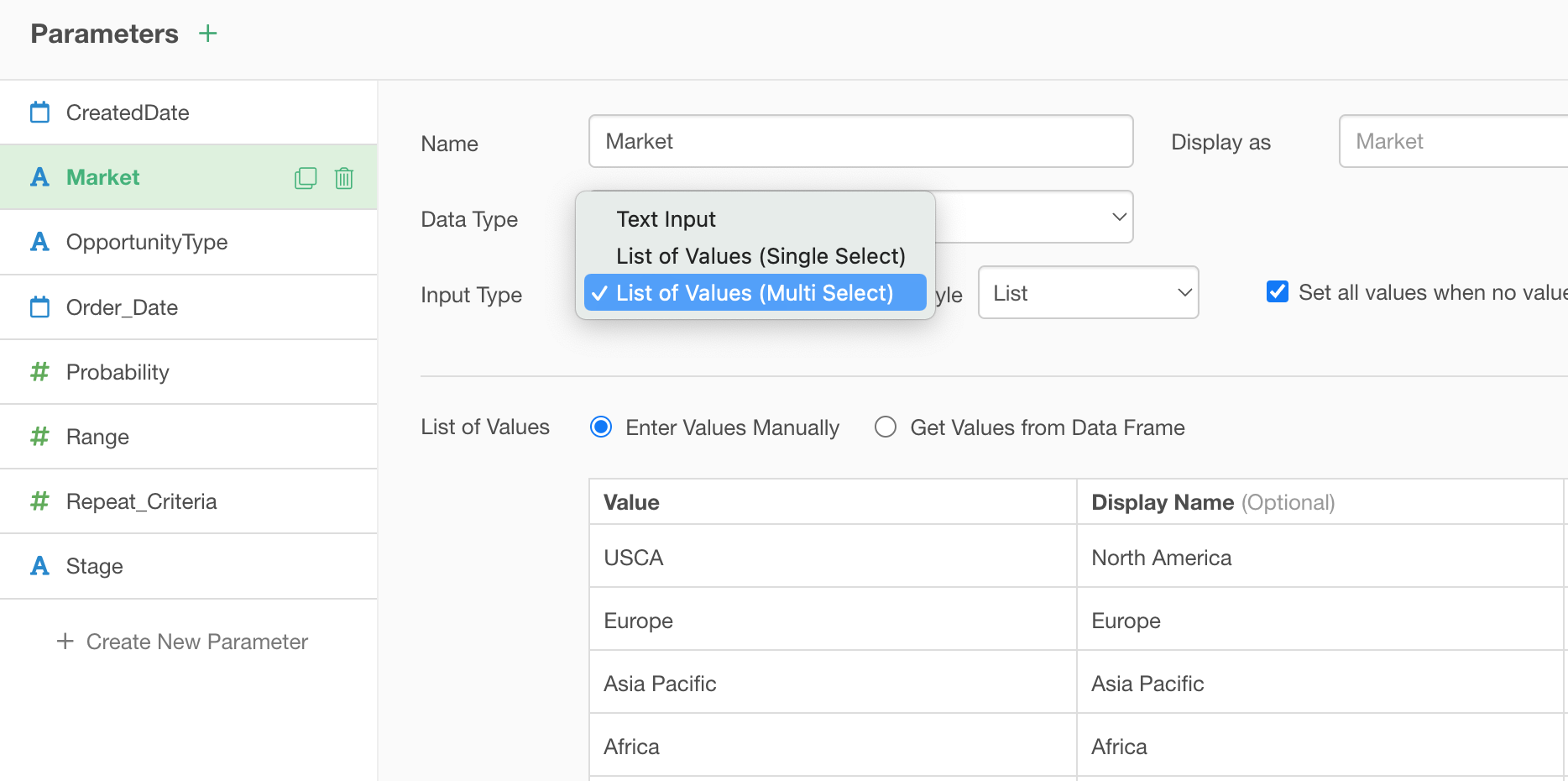Screen dimensions: 1568x781
Task: Click the hash icon beside Probability
Action: pos(39,372)
